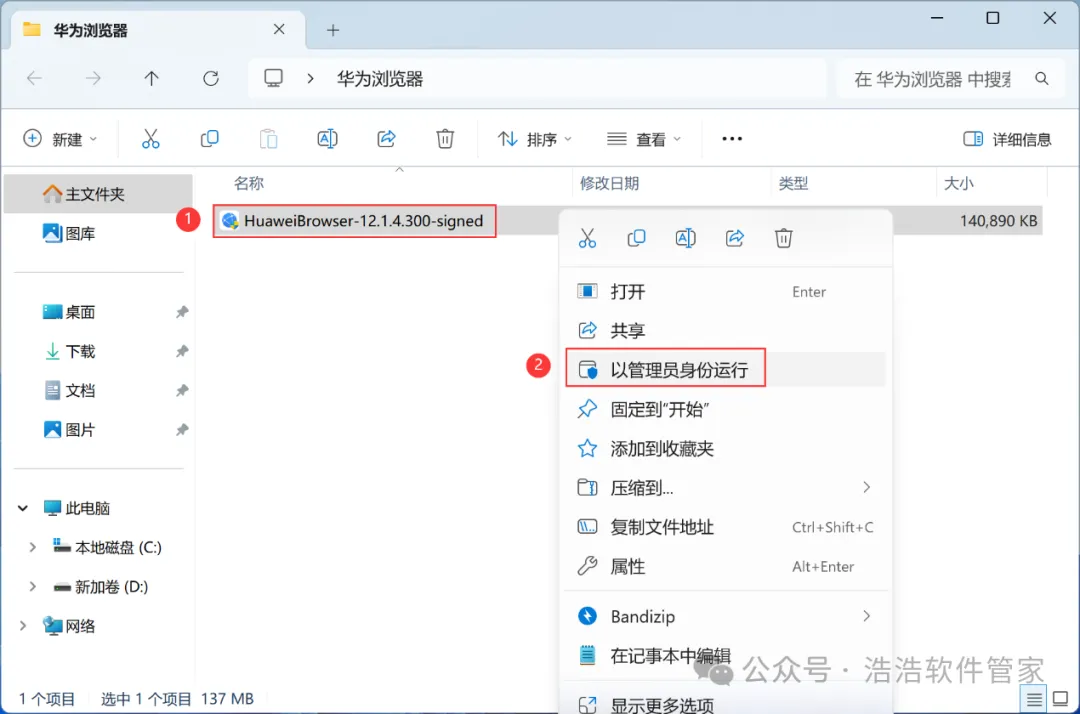Click the Share icon in the context menu
Viewport: 1080px width, 714px height.
click(x=735, y=238)
